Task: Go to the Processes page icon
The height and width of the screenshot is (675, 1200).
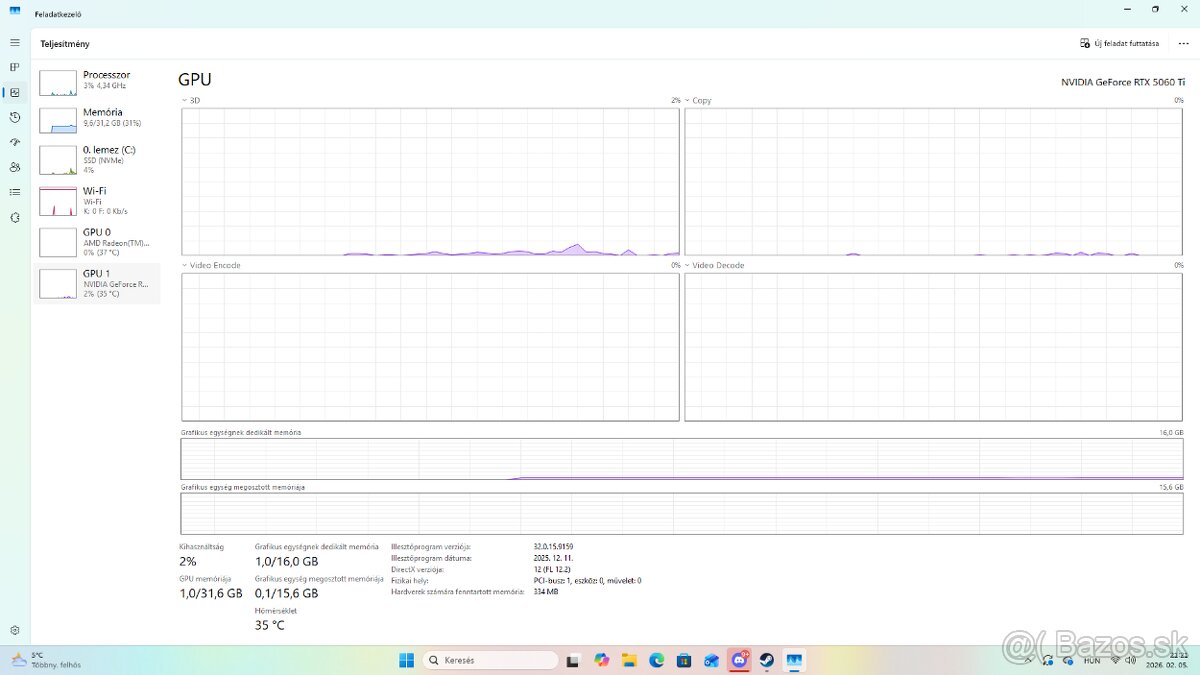Action: pos(14,67)
